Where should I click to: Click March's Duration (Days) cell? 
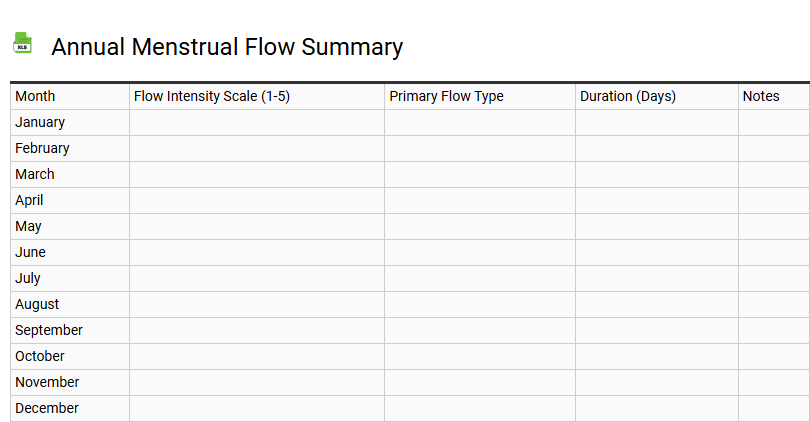point(657,175)
